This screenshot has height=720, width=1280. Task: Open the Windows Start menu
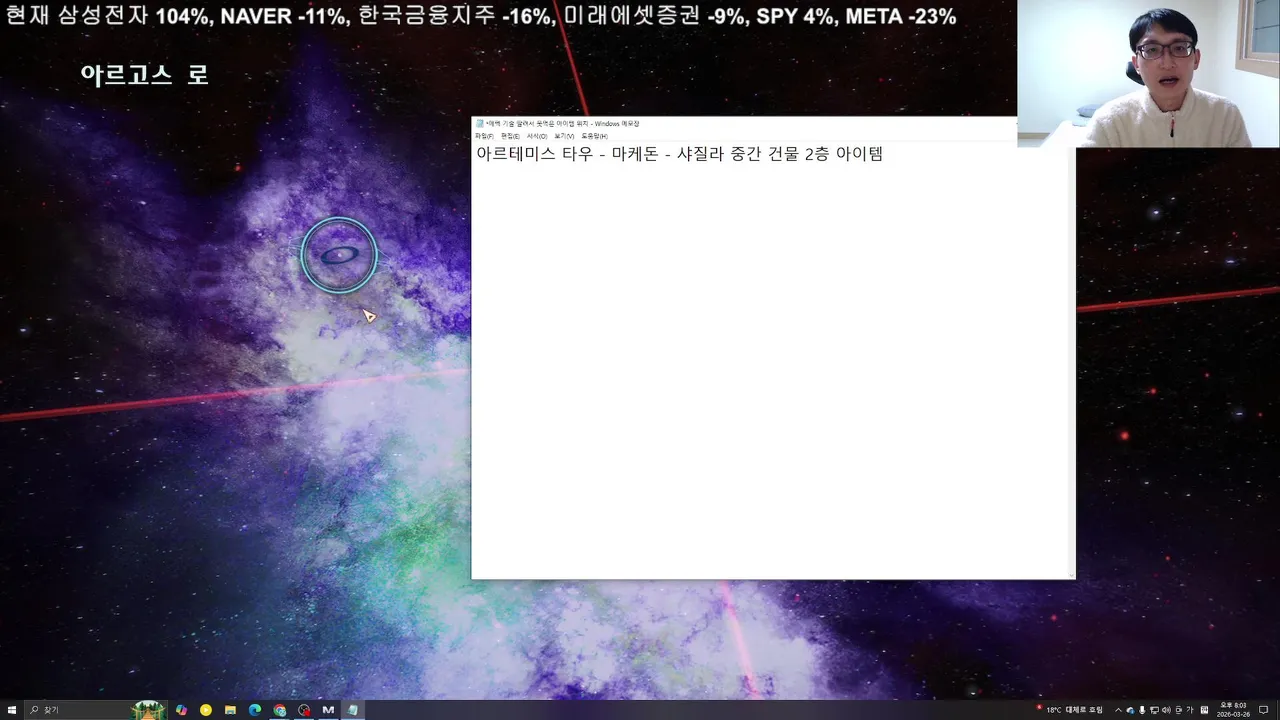[x=12, y=710]
